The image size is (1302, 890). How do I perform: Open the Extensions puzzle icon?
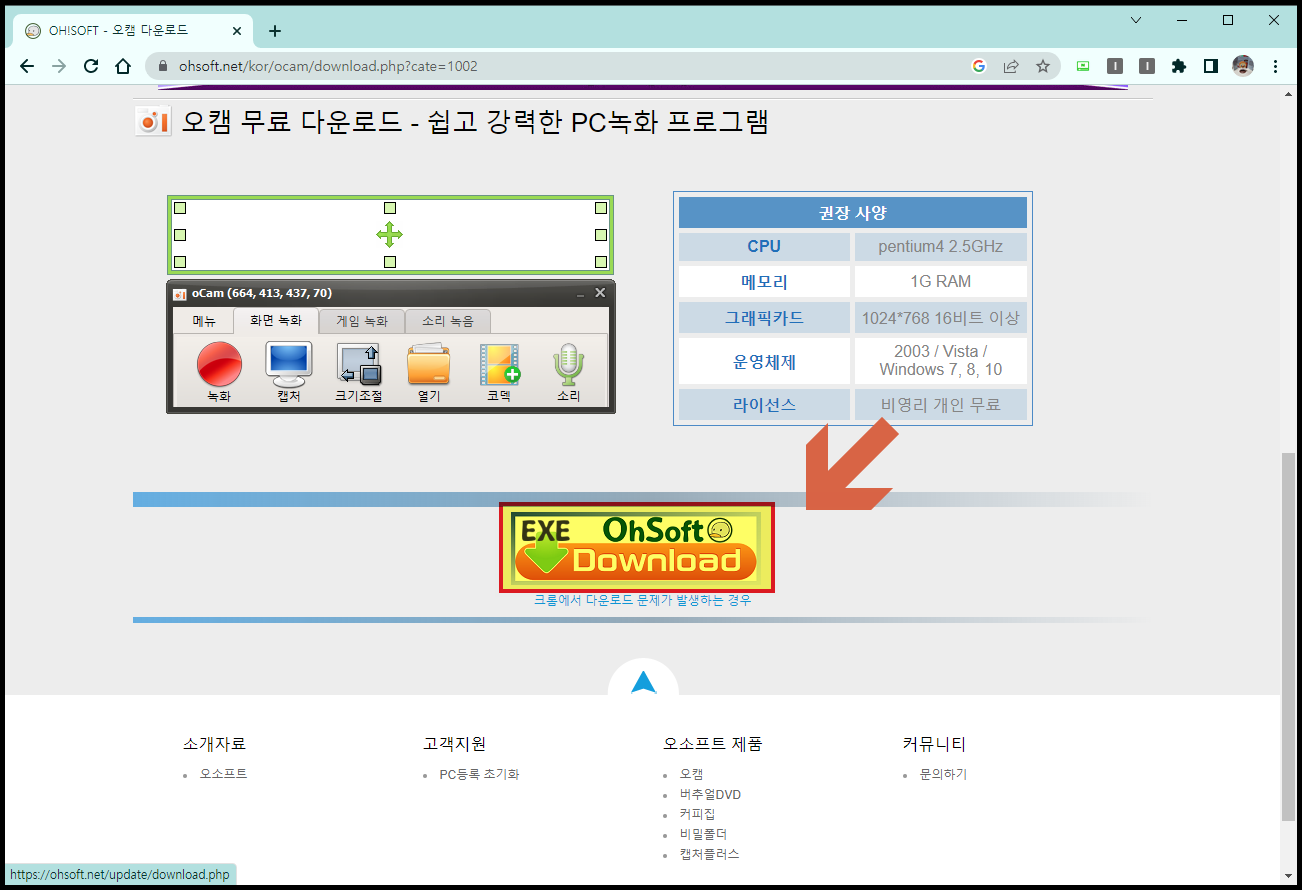pos(1179,66)
